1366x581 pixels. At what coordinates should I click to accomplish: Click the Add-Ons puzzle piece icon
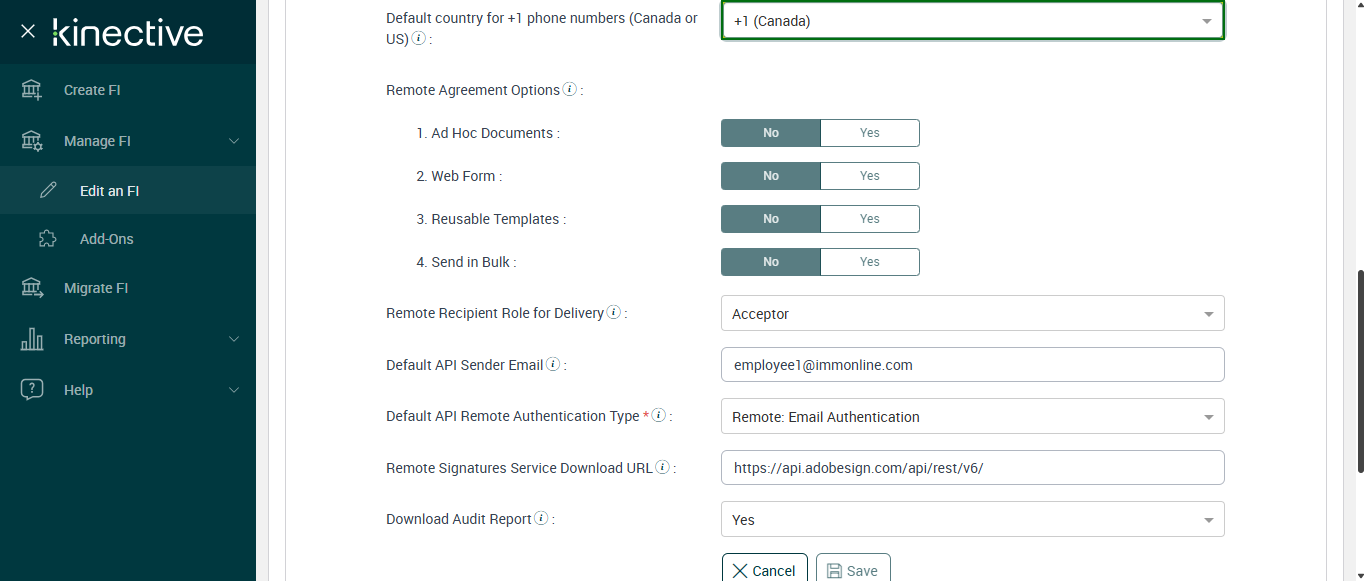tap(48, 239)
